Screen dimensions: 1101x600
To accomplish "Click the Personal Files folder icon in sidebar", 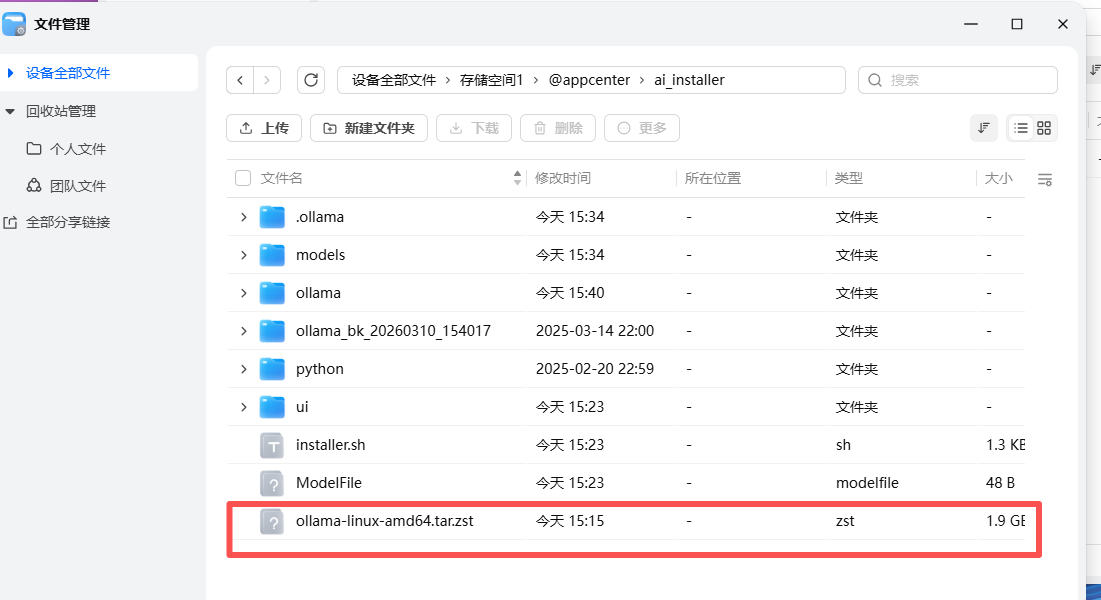I will [34, 148].
